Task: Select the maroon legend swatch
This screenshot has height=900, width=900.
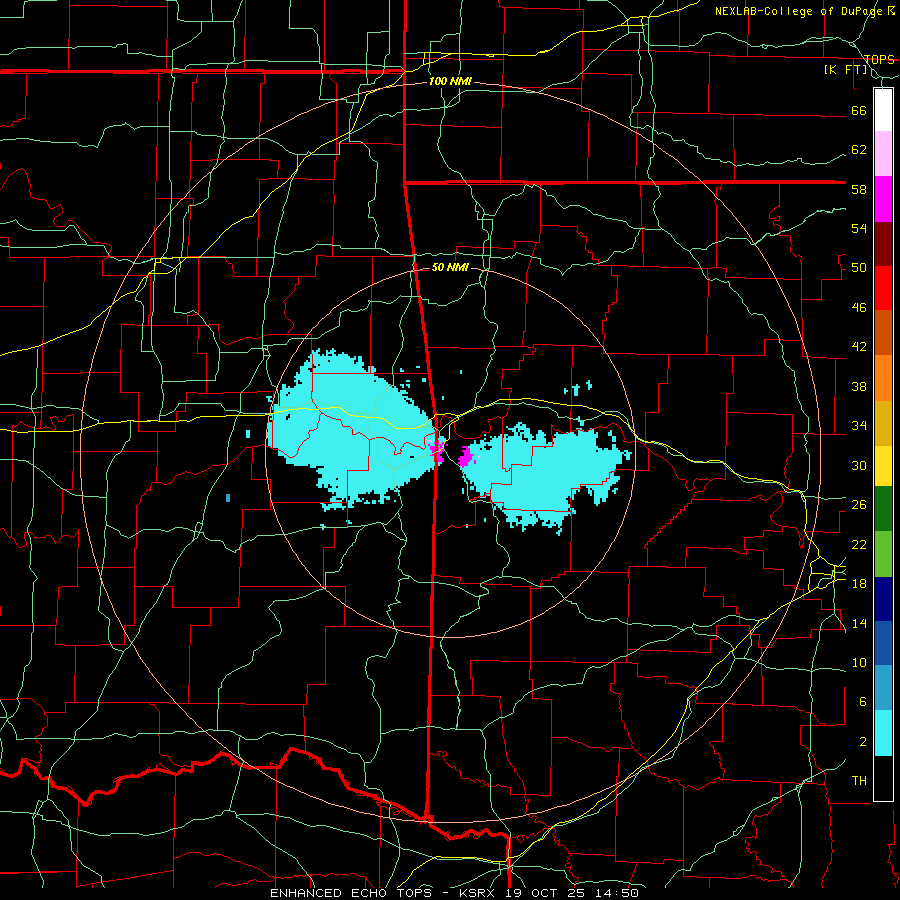Action: pyautogui.click(x=883, y=243)
